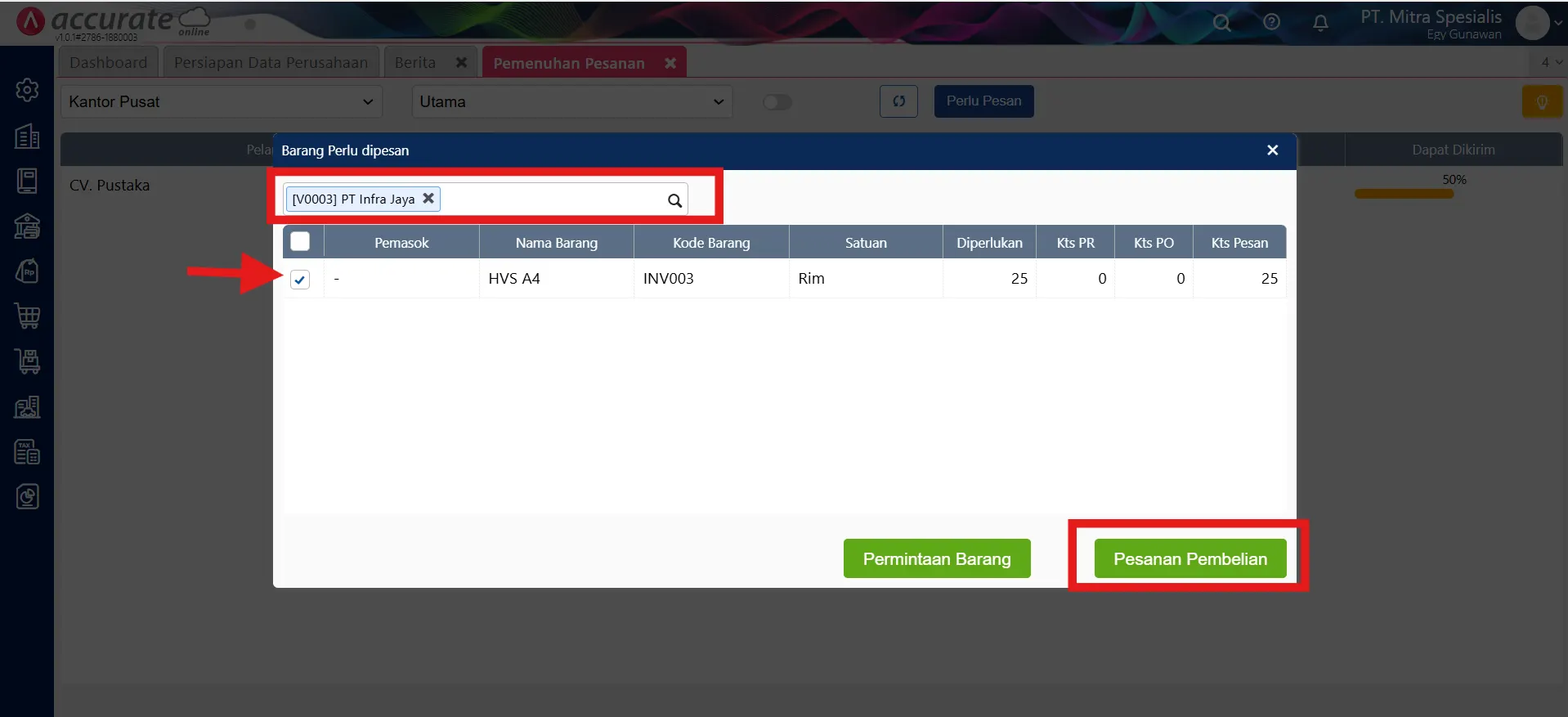
Task: Click the PT. Mitra Spesialis company name
Action: coord(1431,16)
